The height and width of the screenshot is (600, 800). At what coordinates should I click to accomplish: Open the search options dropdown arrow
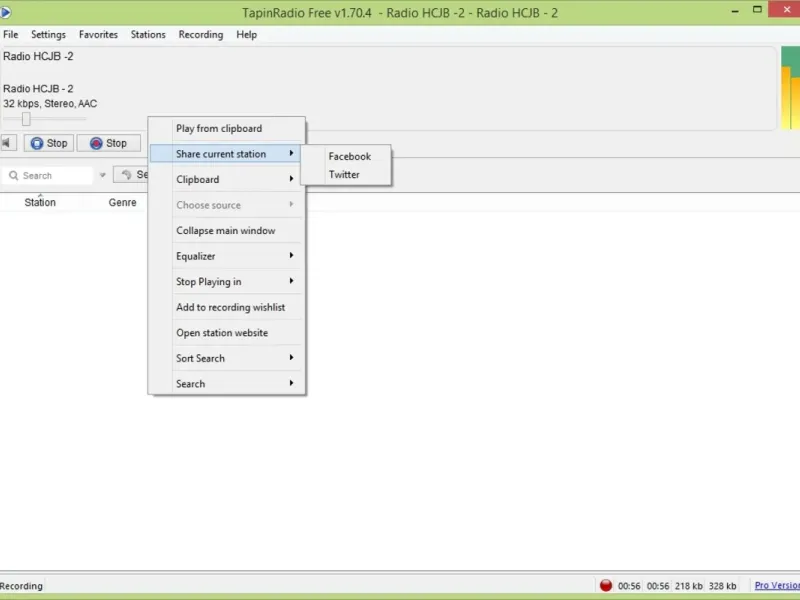pos(103,176)
